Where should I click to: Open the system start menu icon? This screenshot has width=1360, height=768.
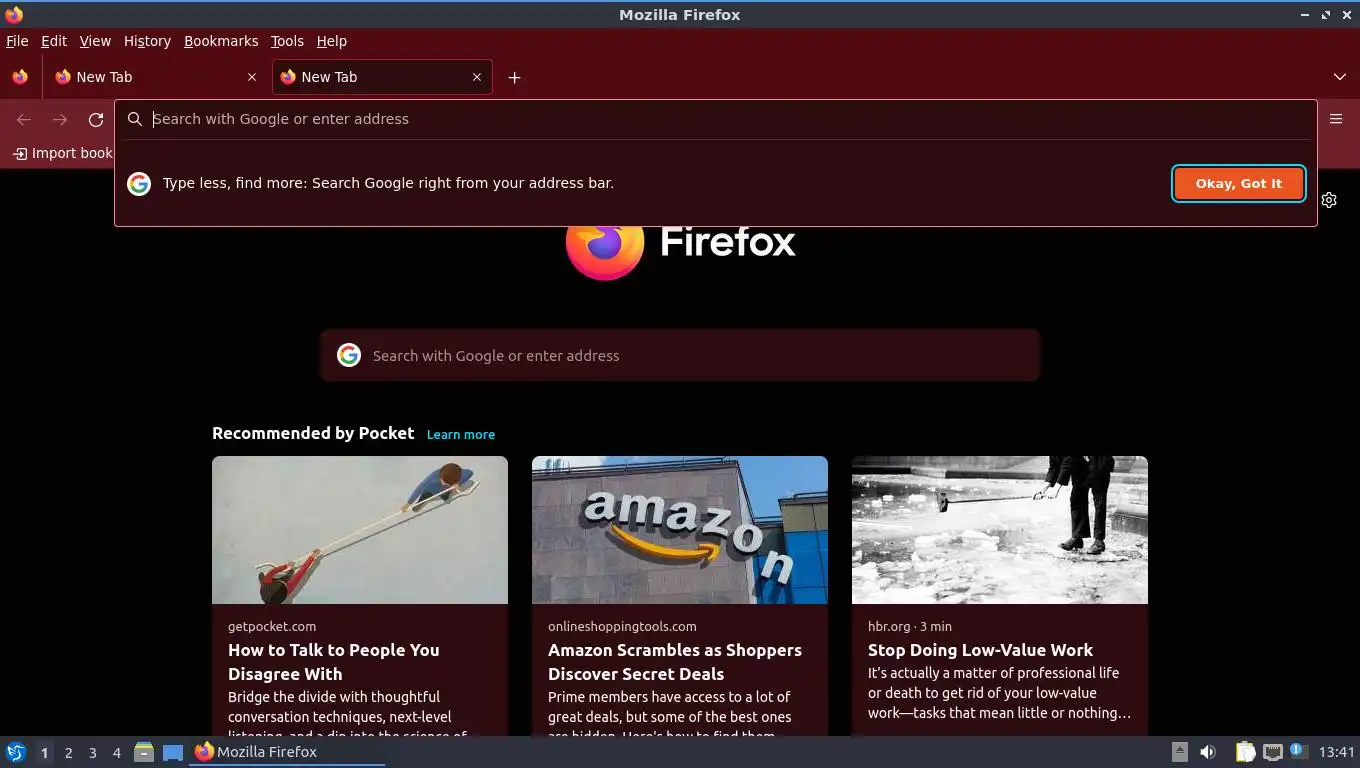tap(16, 752)
